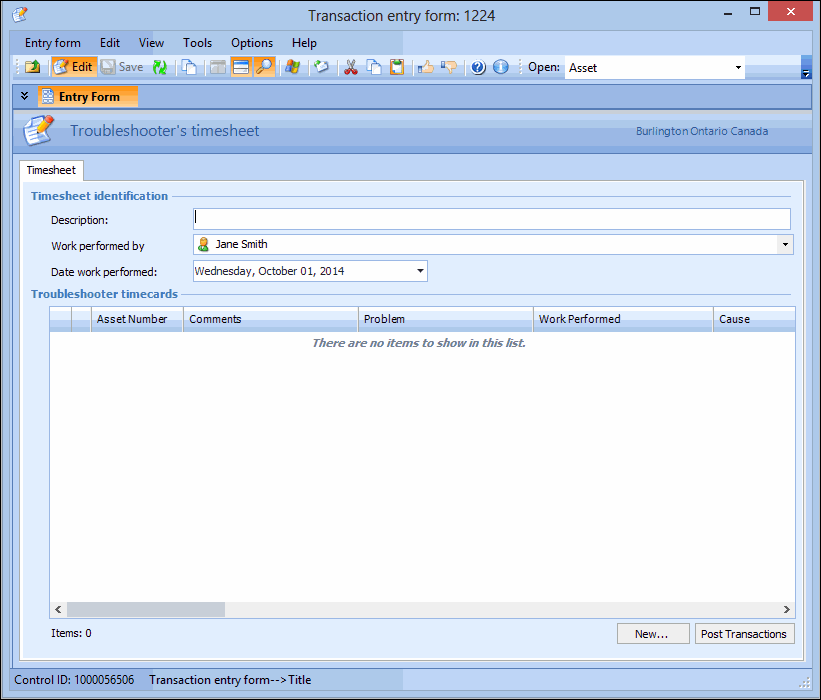The height and width of the screenshot is (700, 821).
Task: Click the green refresh arrows icon
Action: (x=159, y=68)
